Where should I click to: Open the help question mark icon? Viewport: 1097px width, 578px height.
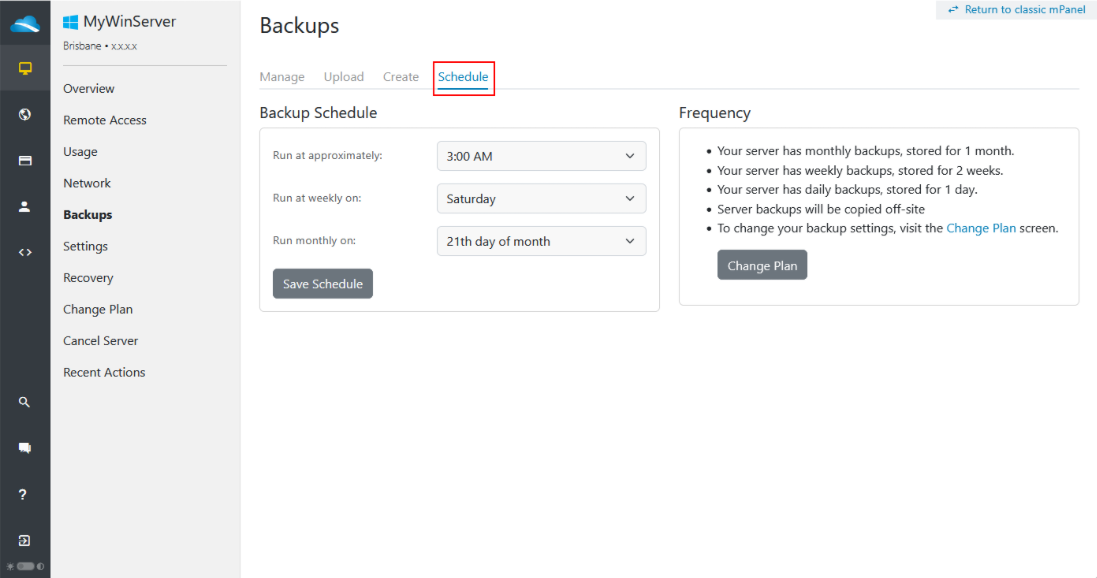coord(23,495)
